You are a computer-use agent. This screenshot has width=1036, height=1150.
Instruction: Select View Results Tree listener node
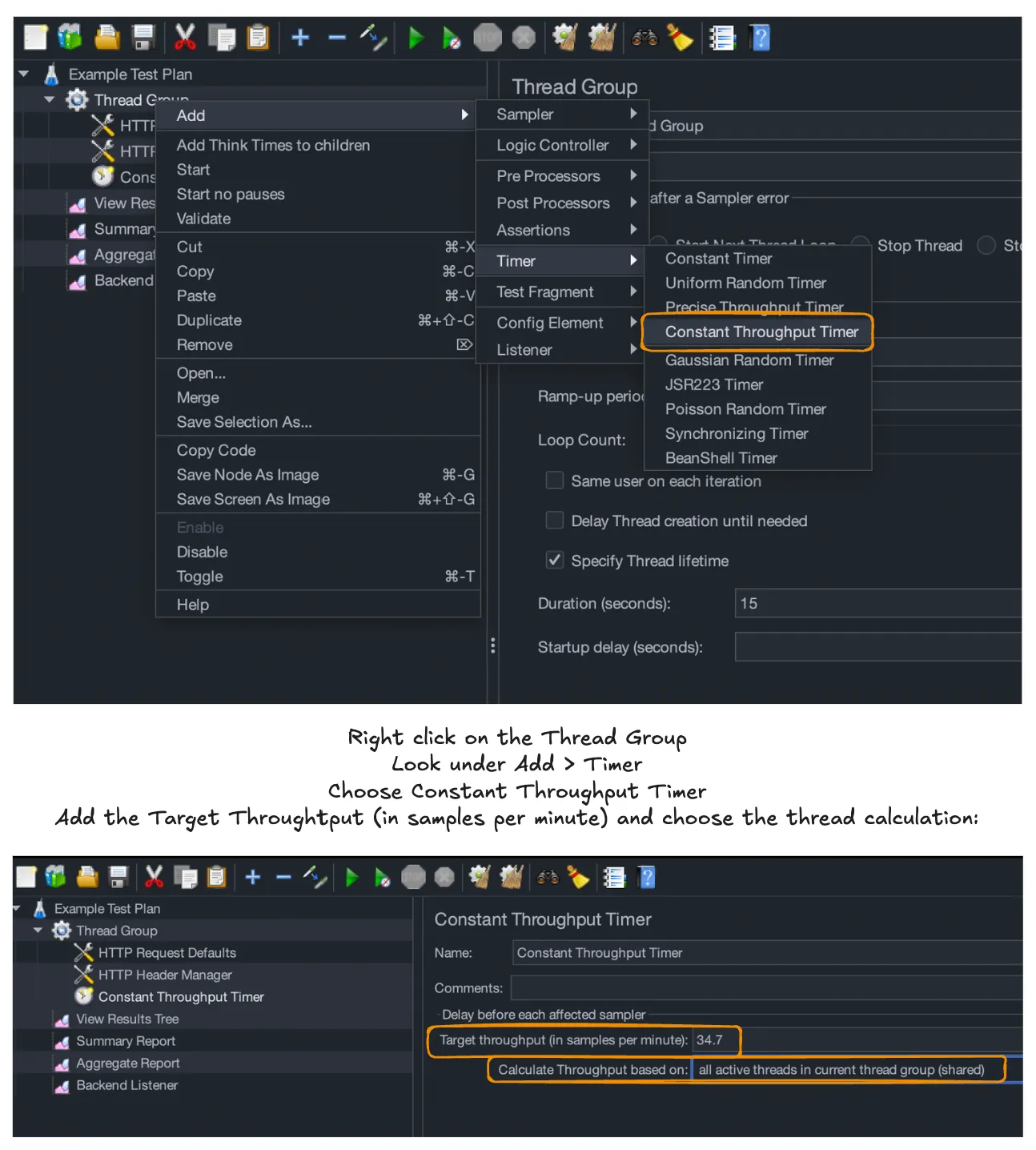[126, 1019]
